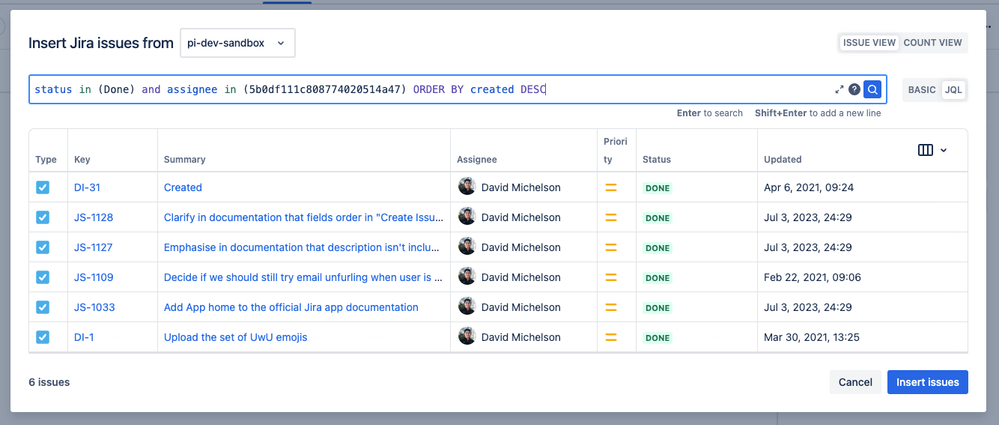Click 'Apr 6, 2021, 09:24' updated date
Image resolution: width=999 pixels, height=425 pixels.
[x=809, y=187]
